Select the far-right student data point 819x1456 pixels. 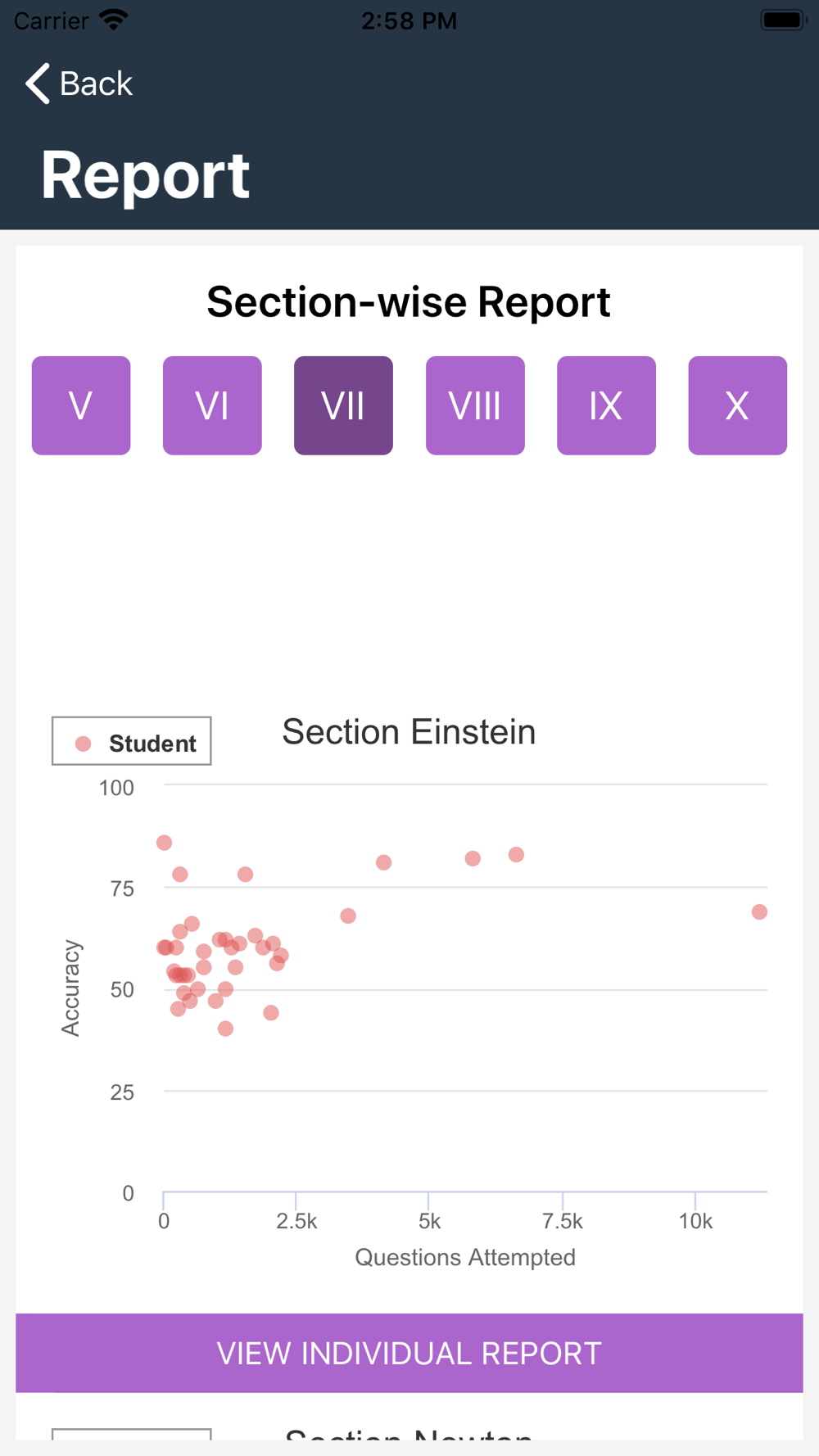(759, 911)
